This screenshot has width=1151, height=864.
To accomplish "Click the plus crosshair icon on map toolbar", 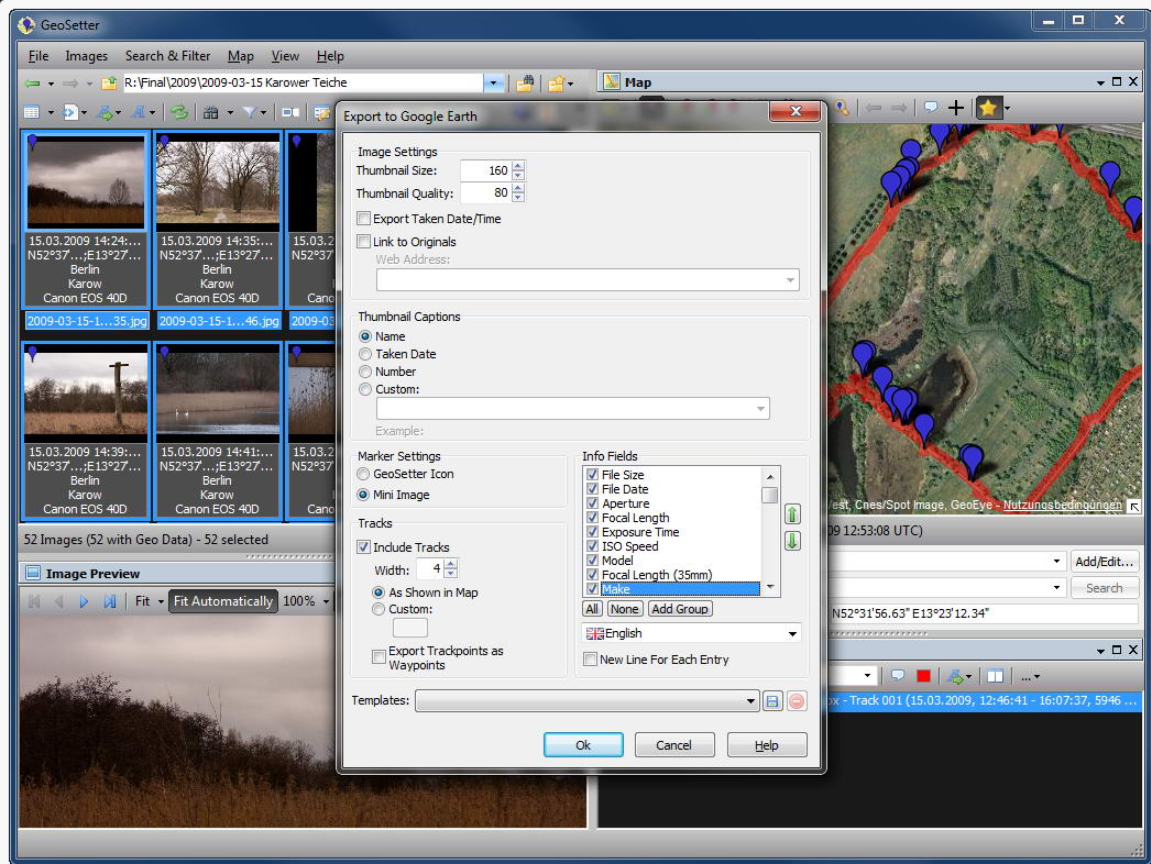I will (x=956, y=109).
